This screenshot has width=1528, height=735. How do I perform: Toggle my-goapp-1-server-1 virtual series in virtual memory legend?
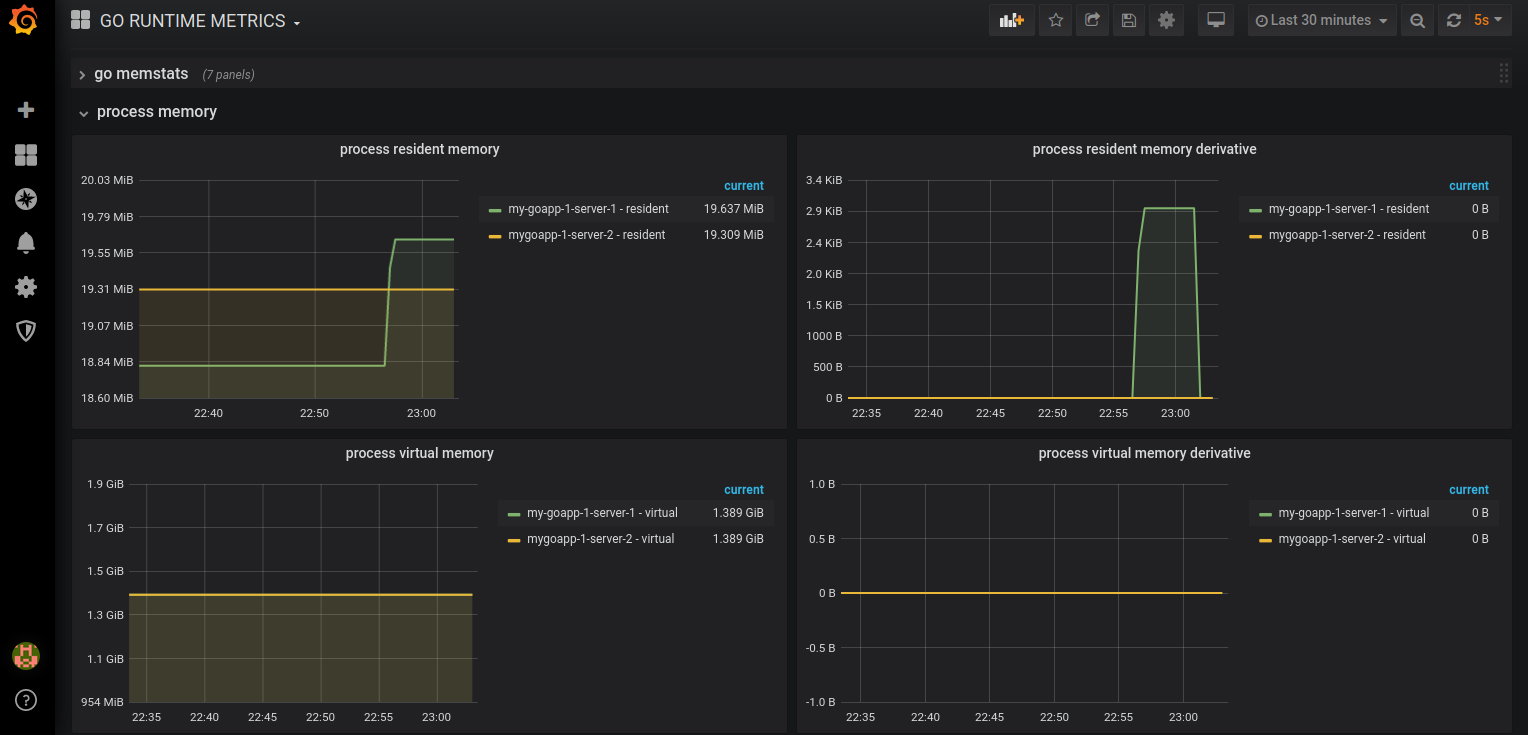point(602,513)
